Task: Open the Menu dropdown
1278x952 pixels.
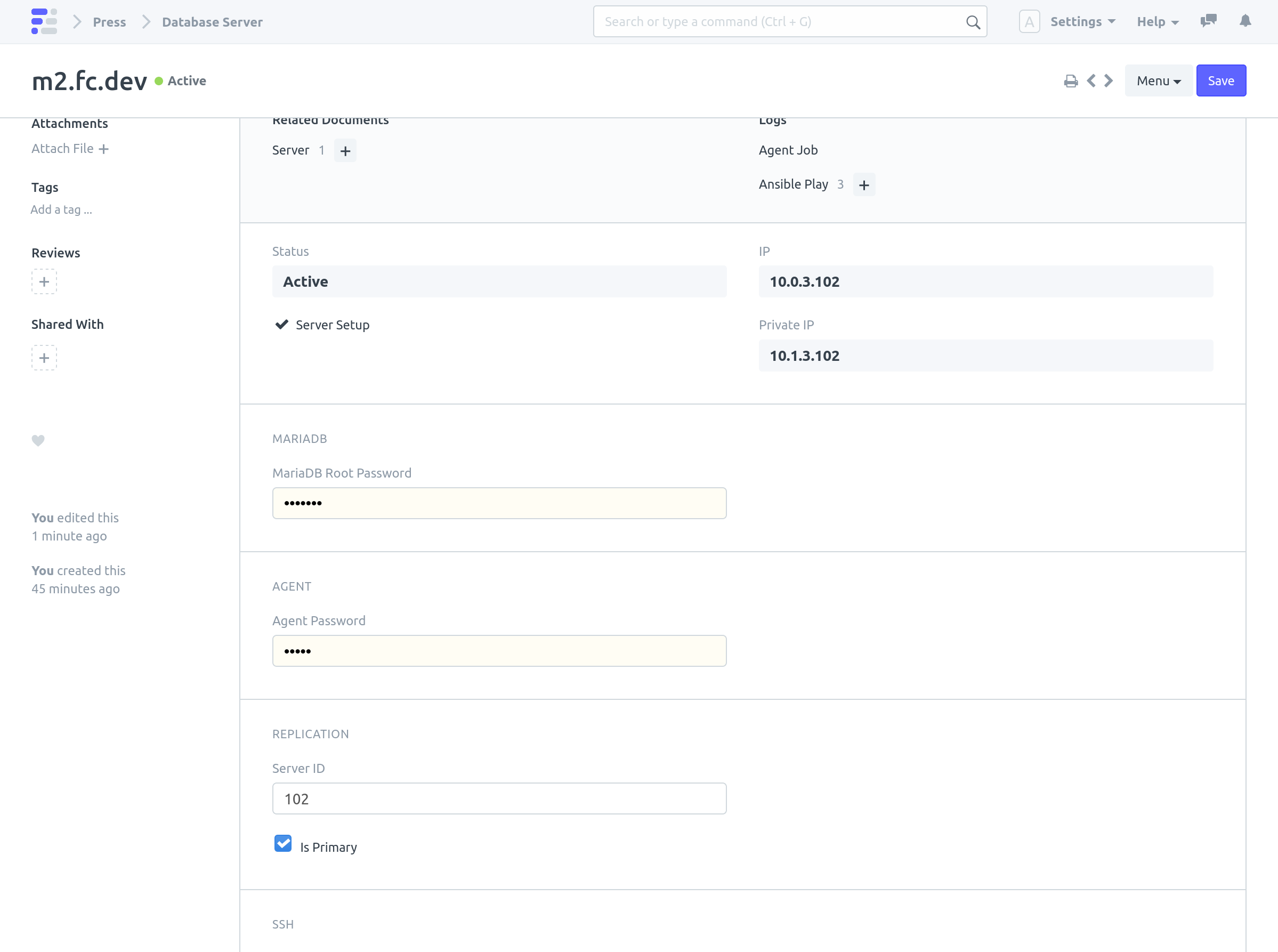Action: (1158, 80)
